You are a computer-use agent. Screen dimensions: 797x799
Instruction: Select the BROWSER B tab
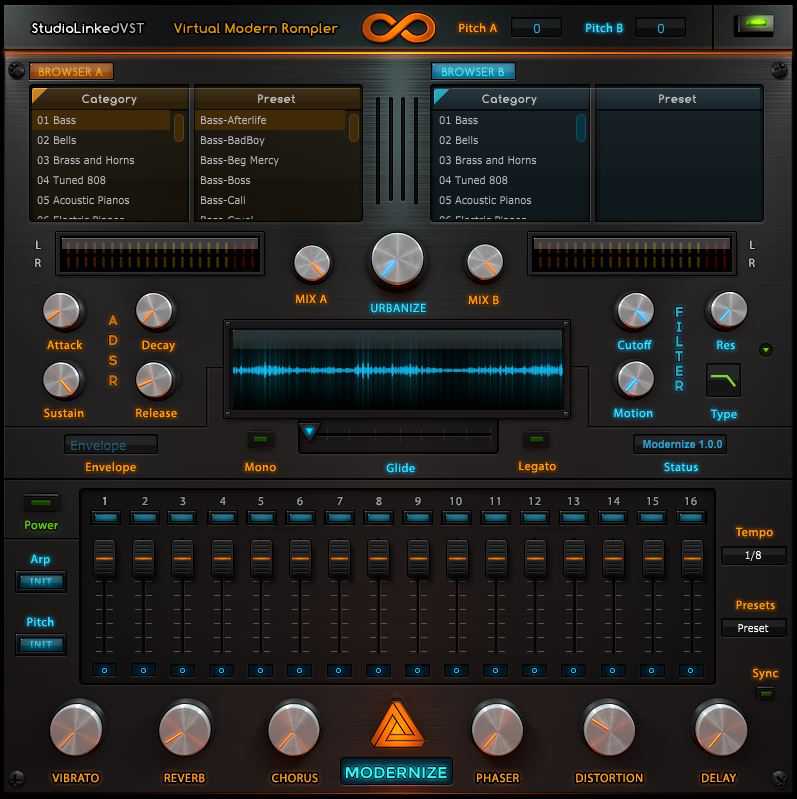point(473,71)
